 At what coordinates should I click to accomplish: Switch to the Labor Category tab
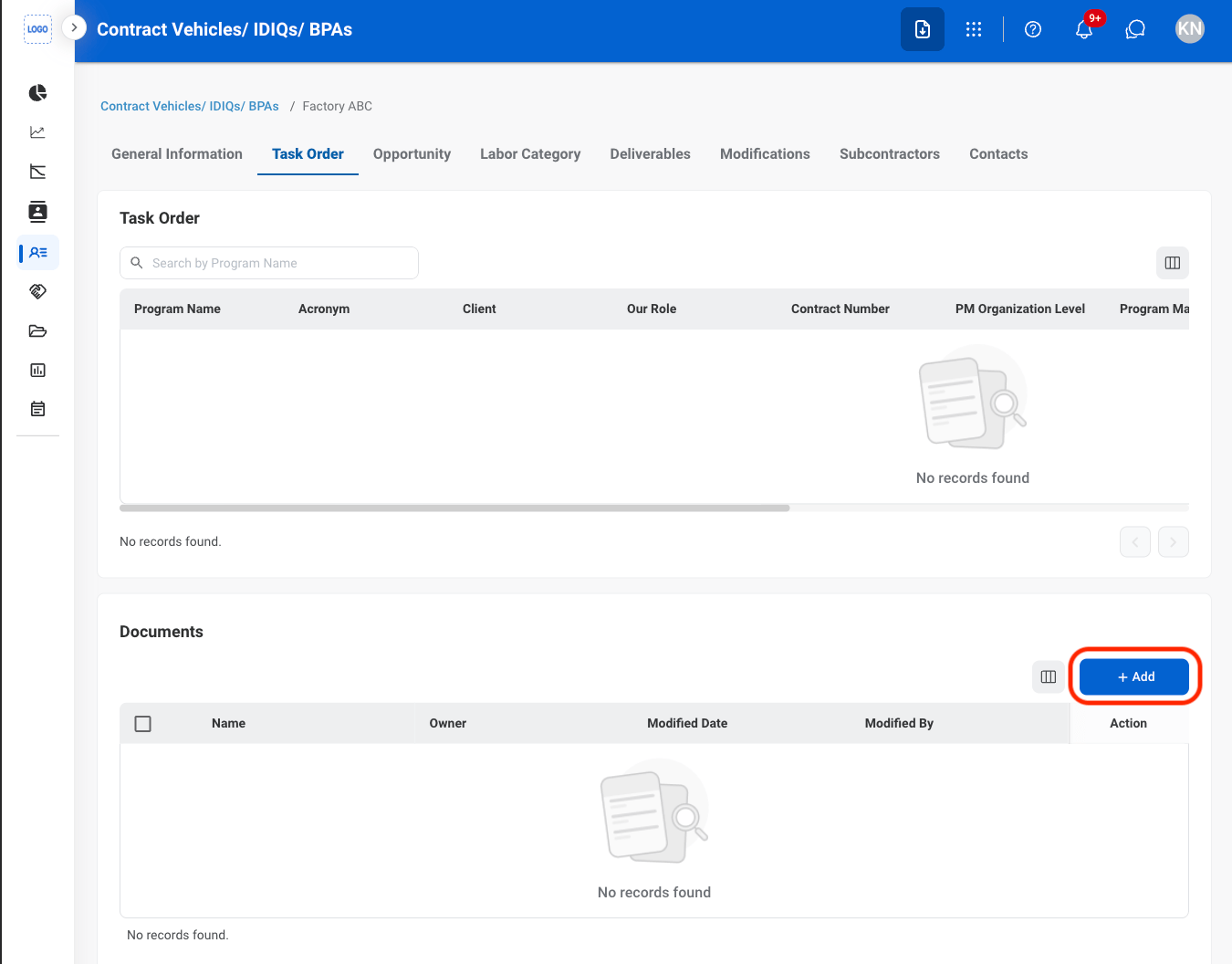530,154
